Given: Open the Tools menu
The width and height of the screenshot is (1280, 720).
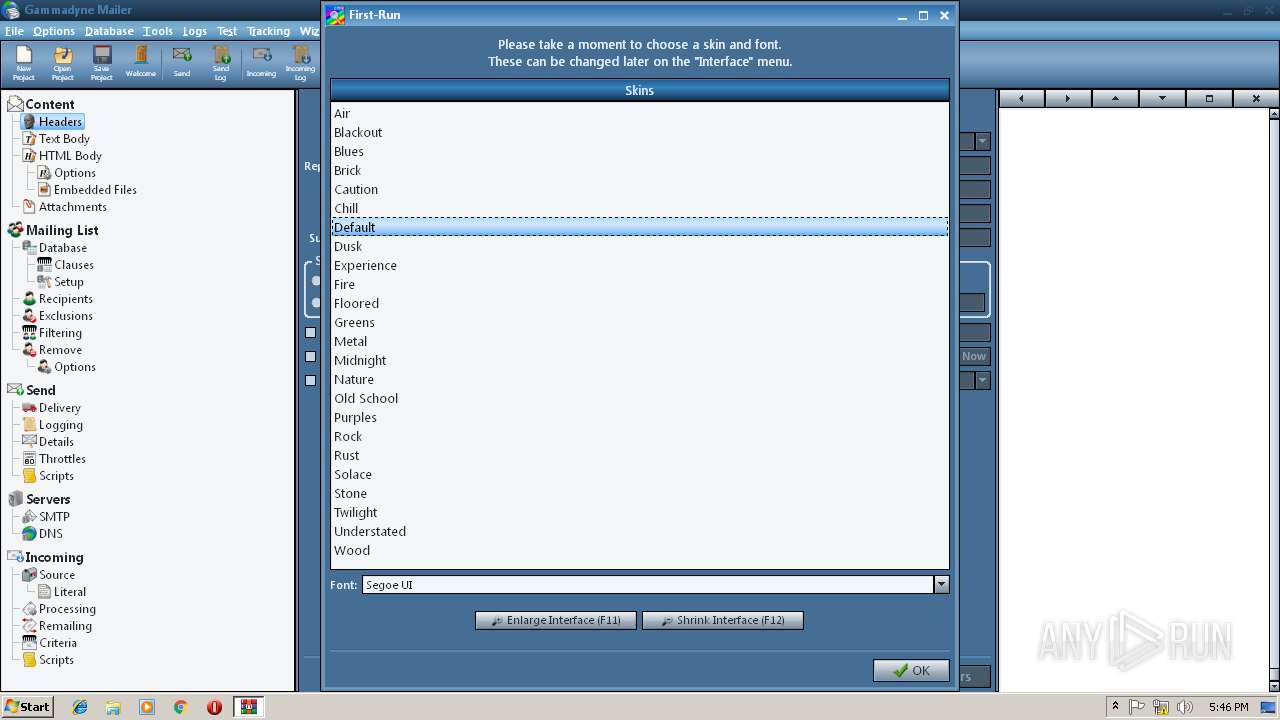Looking at the screenshot, I should coord(158,31).
